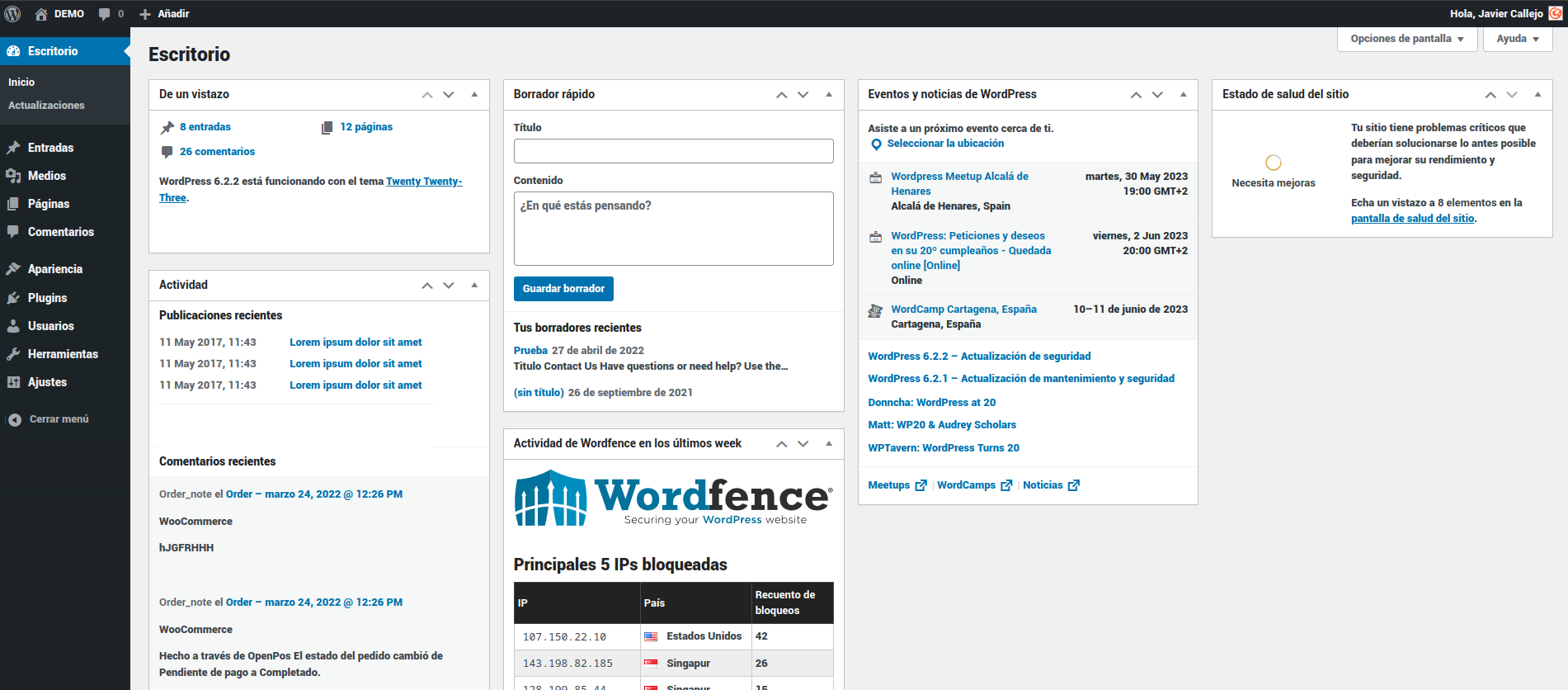Open the (sin título) draft link
This screenshot has width=1568, height=690.
point(539,393)
